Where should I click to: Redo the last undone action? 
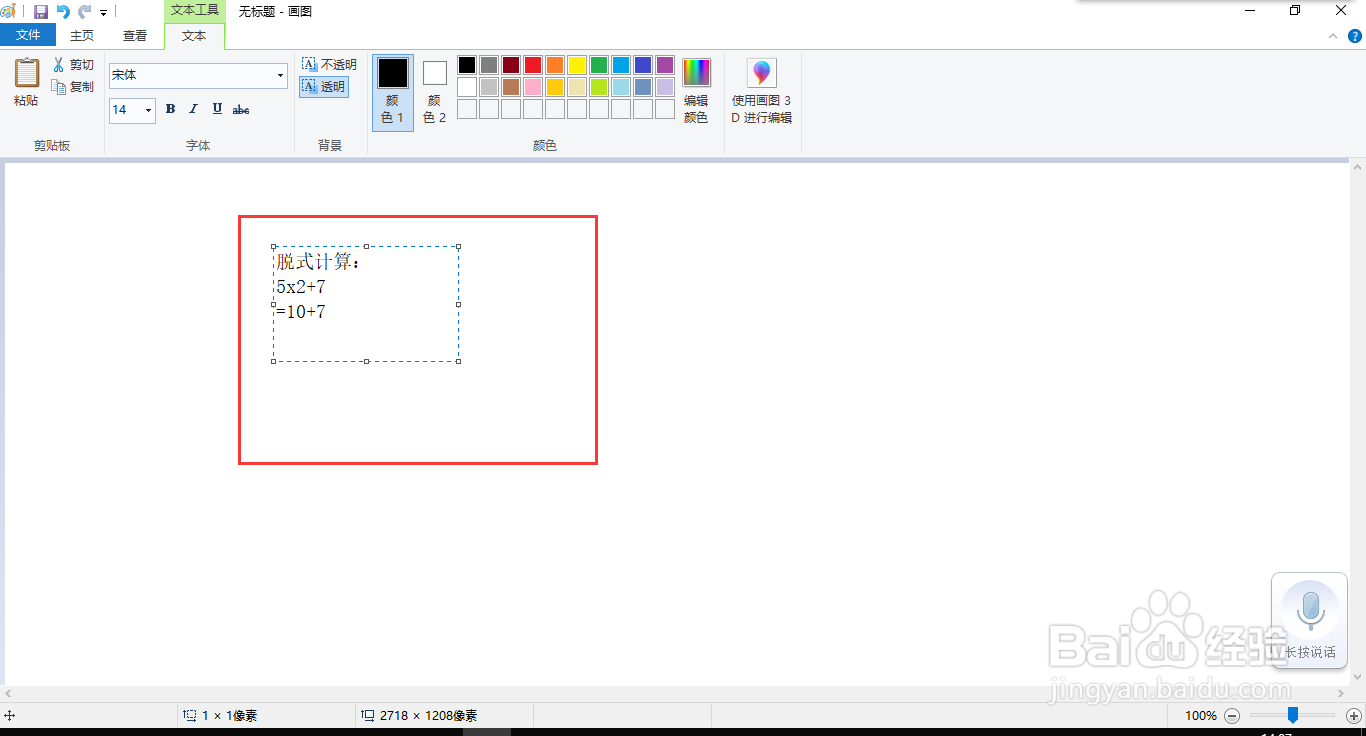[x=85, y=12]
